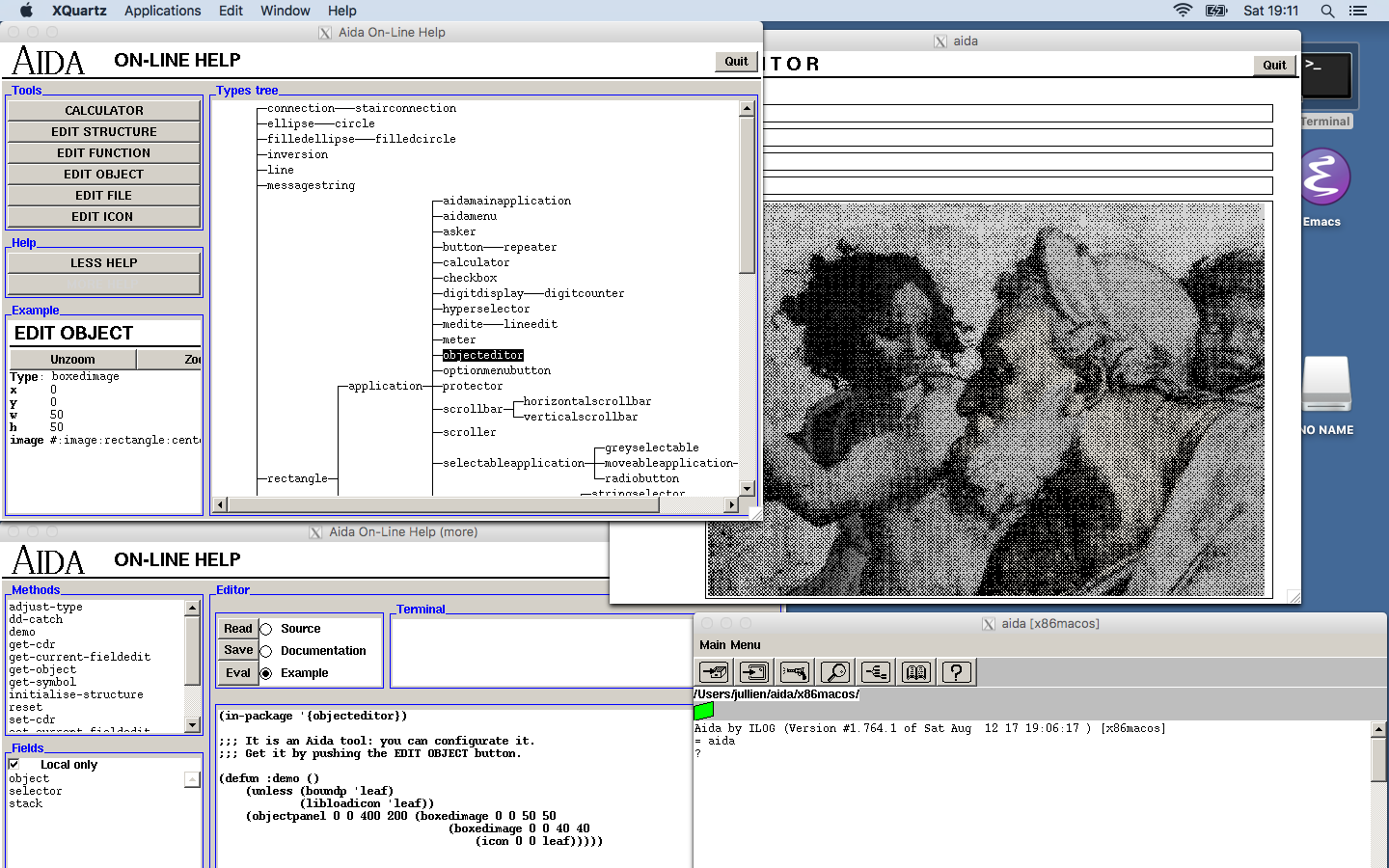This screenshot has width=1389, height=868.
Task: Click Methods list scroll-down arrow
Action: click(x=192, y=725)
